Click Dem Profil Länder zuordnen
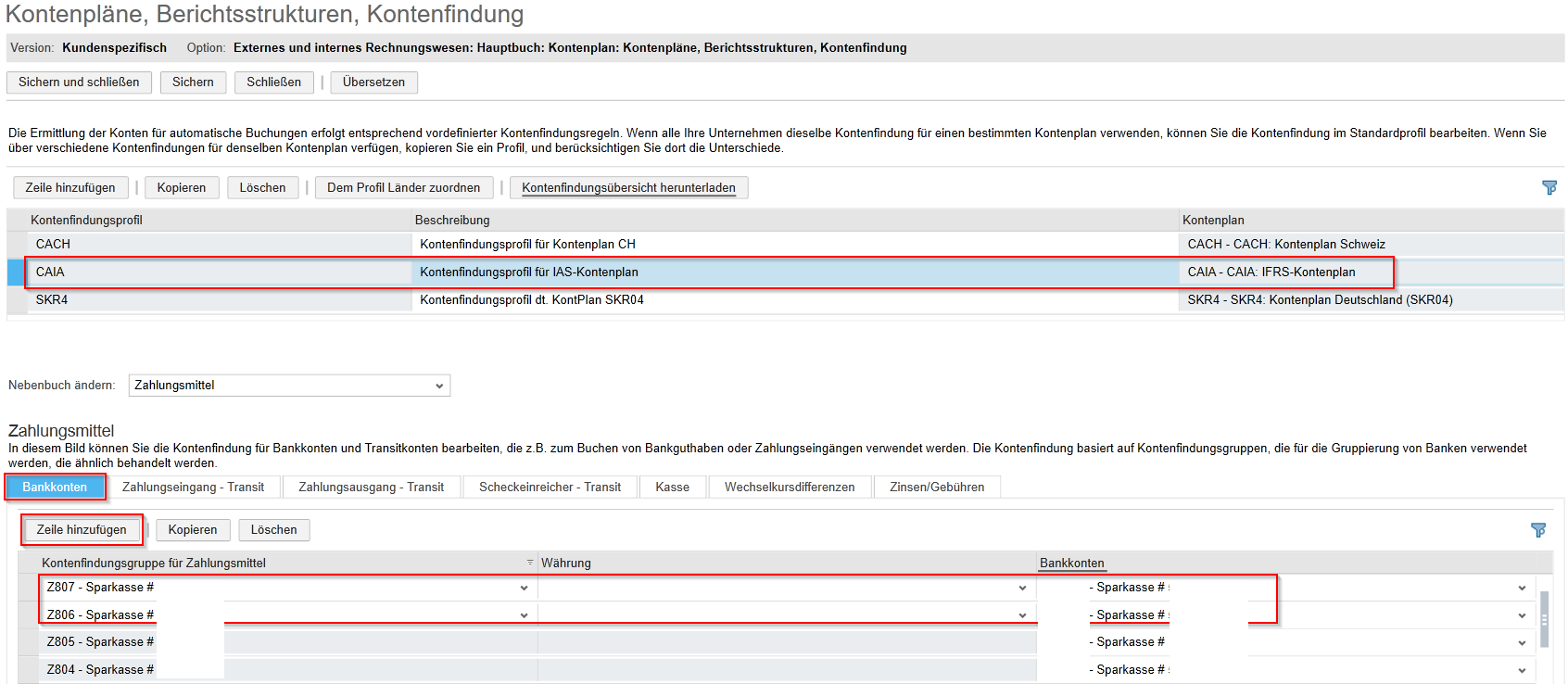The width and height of the screenshot is (1568, 684). coord(403,188)
